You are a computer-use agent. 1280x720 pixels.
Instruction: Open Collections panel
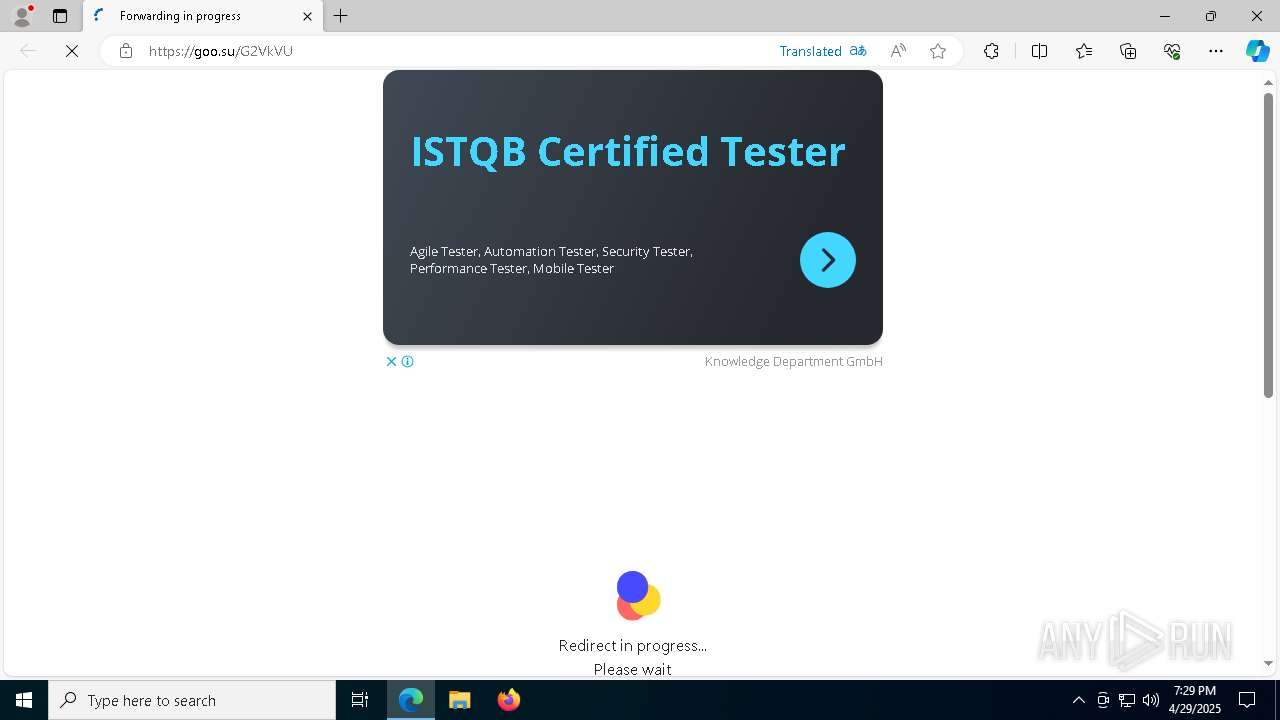(1128, 51)
